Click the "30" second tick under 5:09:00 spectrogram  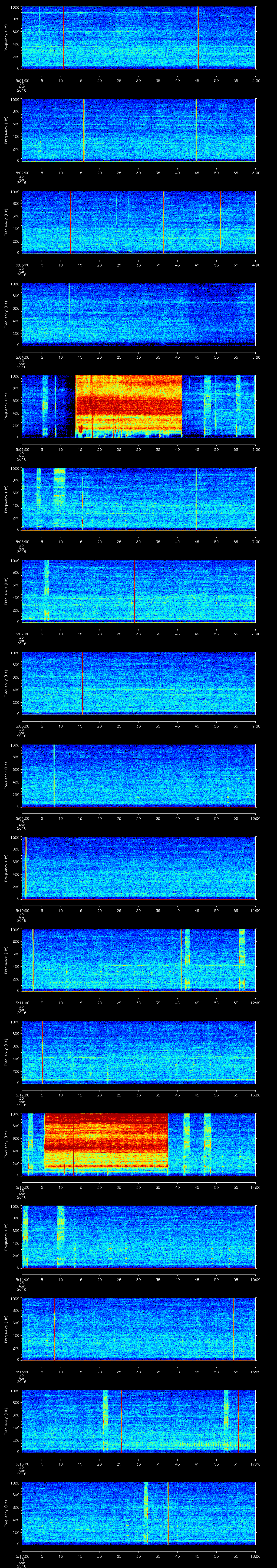coord(138,819)
